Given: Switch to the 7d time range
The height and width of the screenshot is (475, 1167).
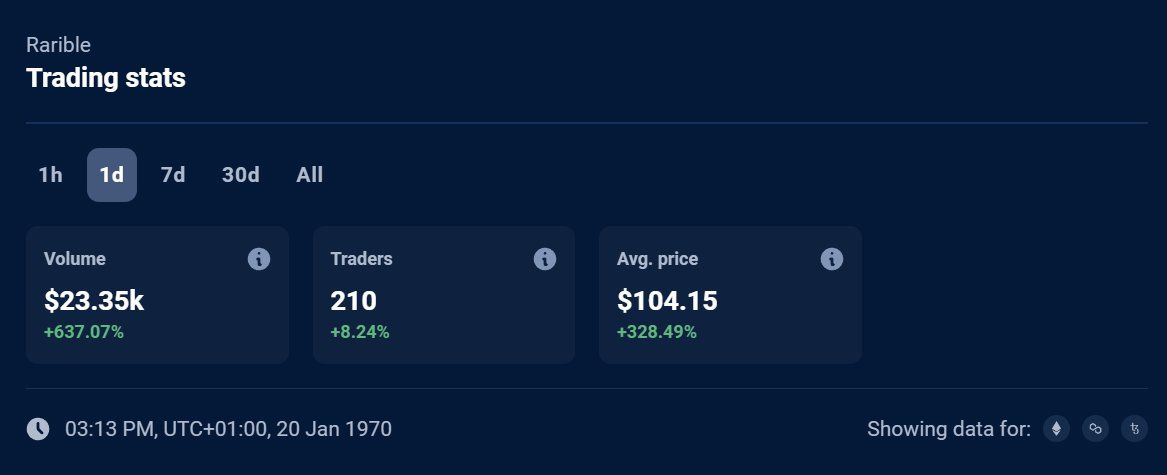Looking at the screenshot, I should click(x=173, y=175).
